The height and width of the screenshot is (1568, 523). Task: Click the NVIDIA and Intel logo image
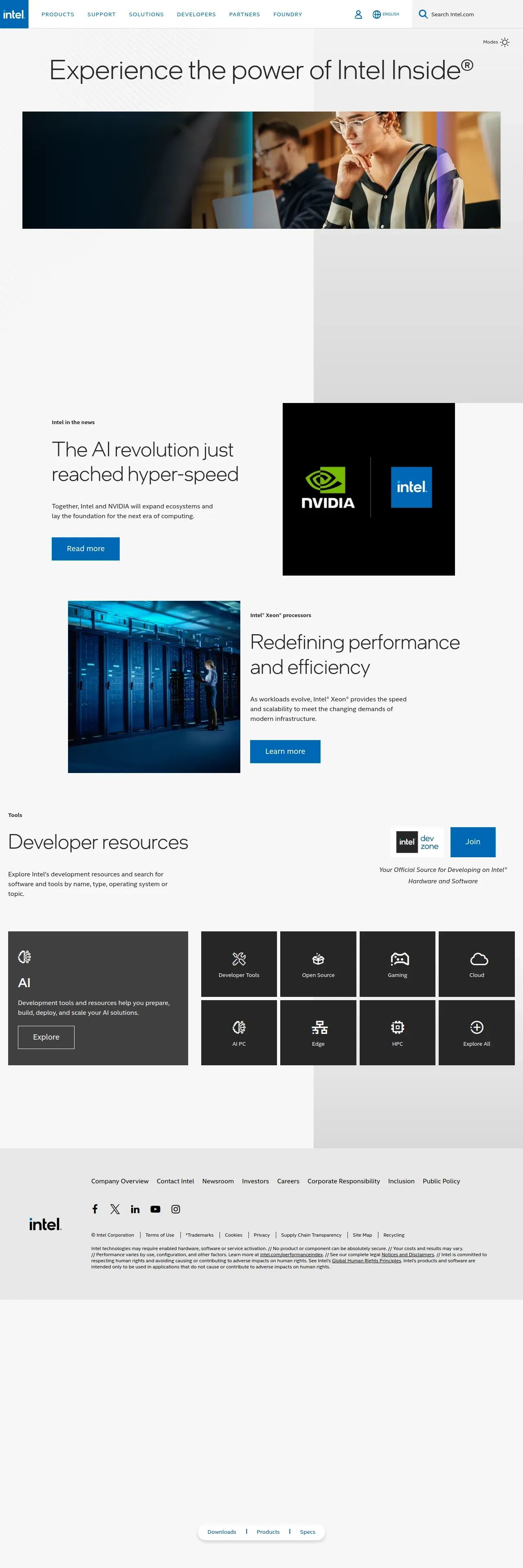coord(368,489)
